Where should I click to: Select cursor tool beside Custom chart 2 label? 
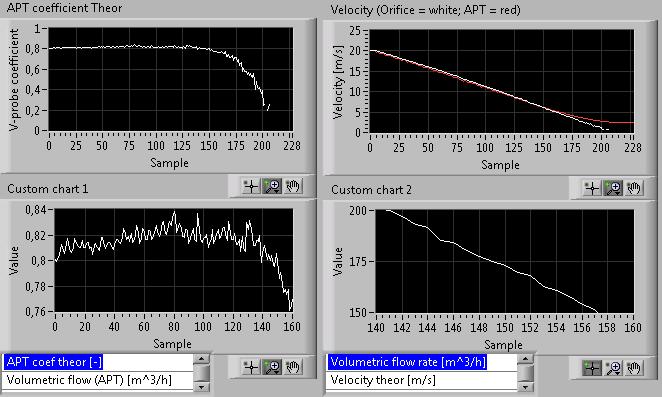click(592, 188)
